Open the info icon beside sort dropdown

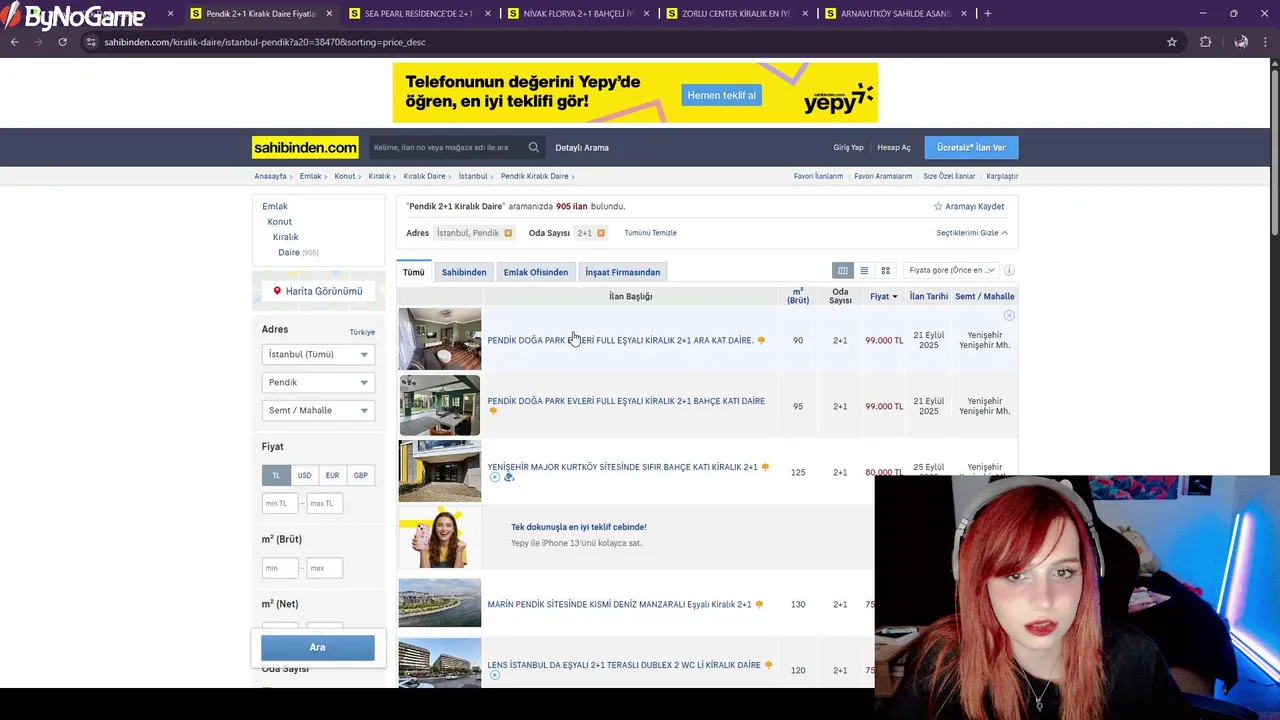(1009, 270)
